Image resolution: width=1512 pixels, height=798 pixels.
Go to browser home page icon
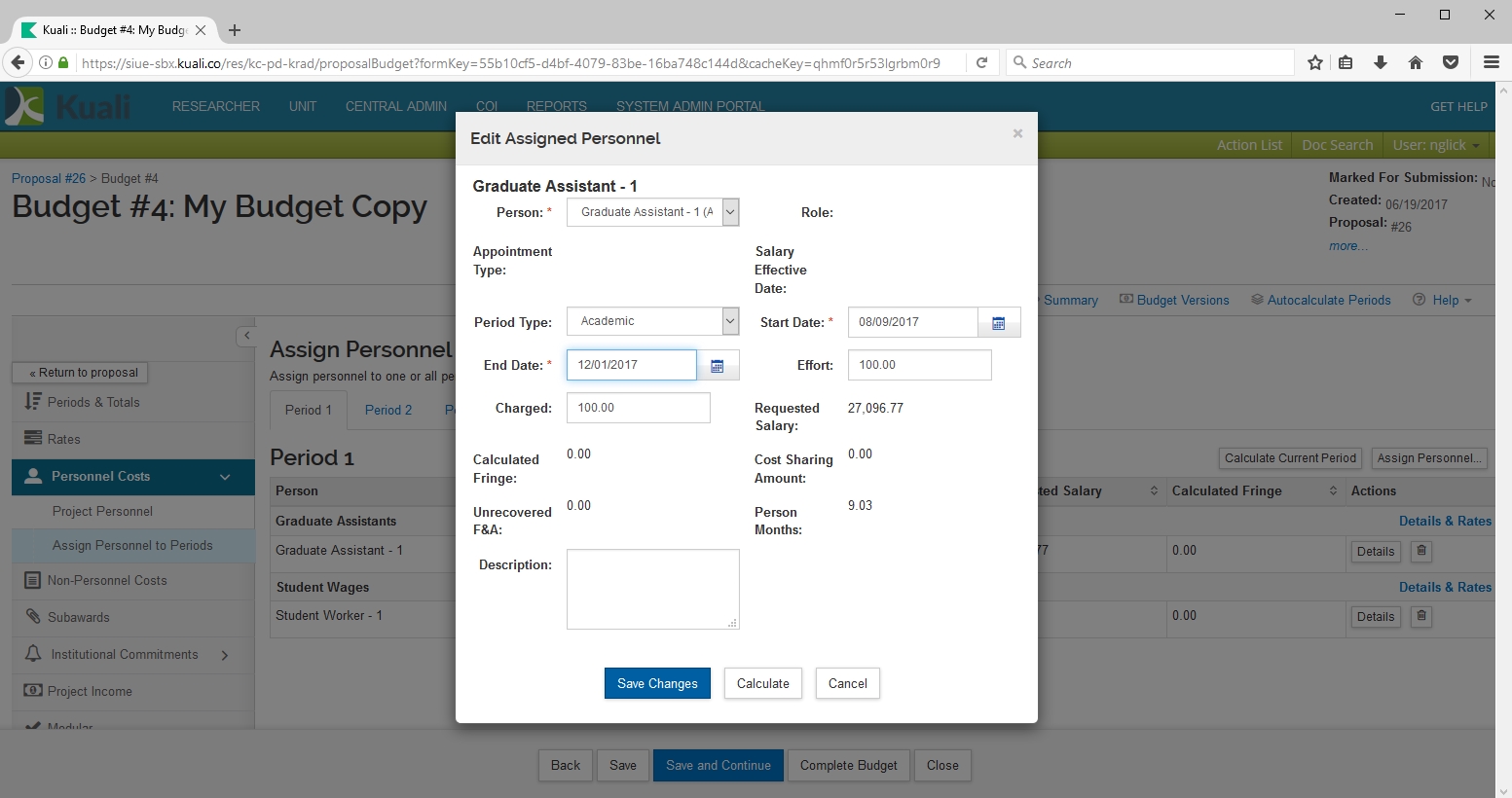pyautogui.click(x=1416, y=63)
